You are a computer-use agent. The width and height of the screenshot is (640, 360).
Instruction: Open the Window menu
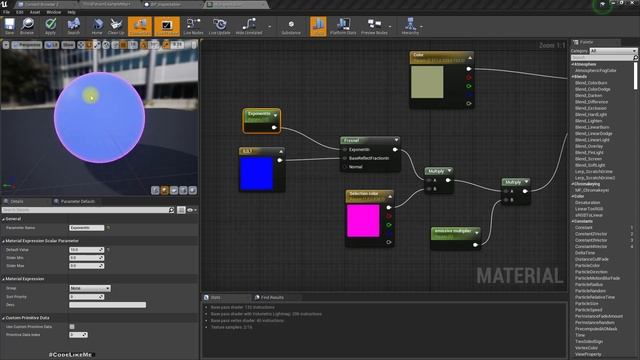(x=53, y=12)
